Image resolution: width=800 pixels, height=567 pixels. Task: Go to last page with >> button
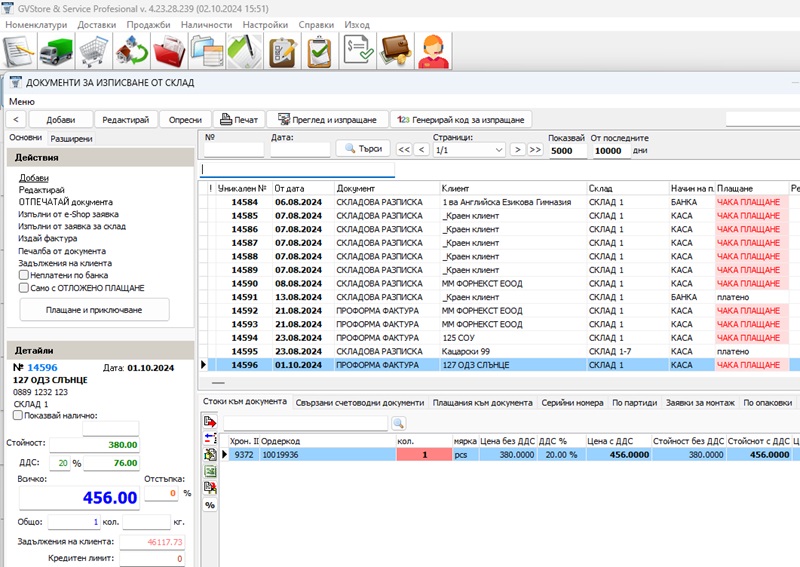[x=535, y=150]
